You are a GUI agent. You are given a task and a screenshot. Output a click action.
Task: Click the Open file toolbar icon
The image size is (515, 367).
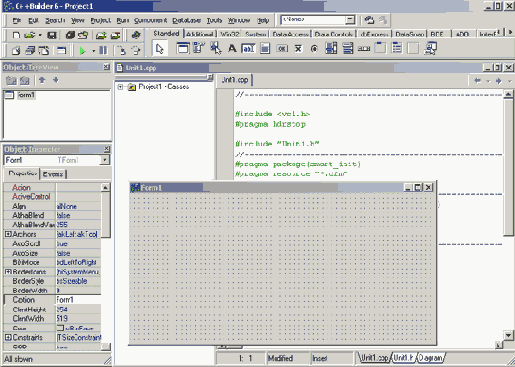point(29,35)
